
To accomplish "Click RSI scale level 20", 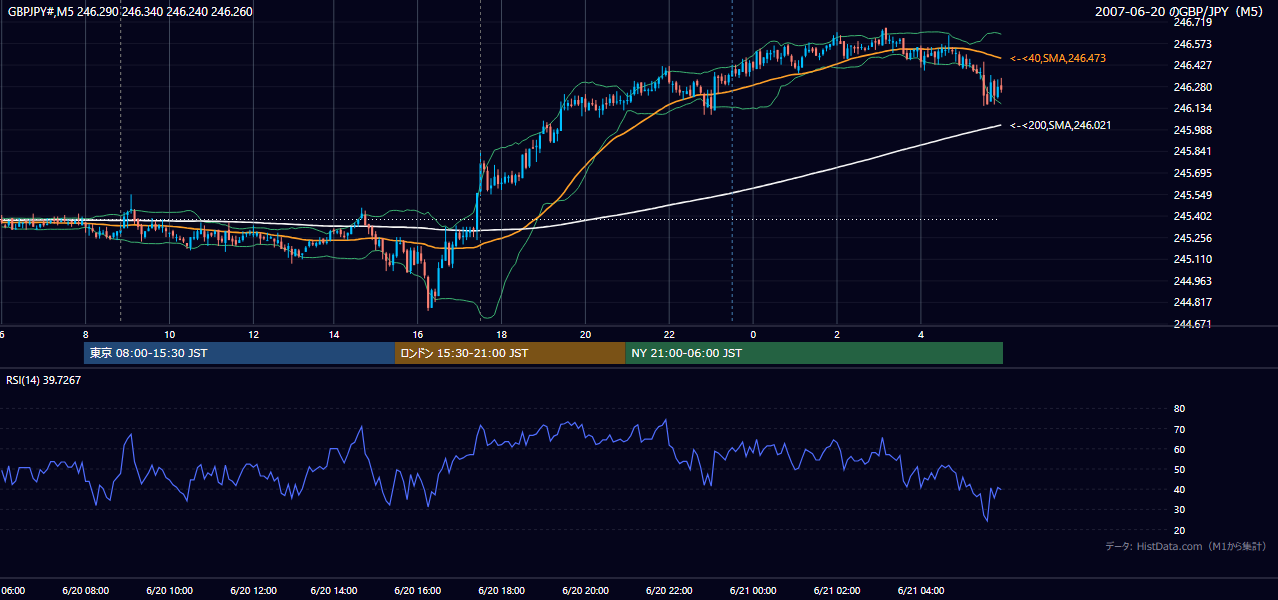I will point(1179,530).
